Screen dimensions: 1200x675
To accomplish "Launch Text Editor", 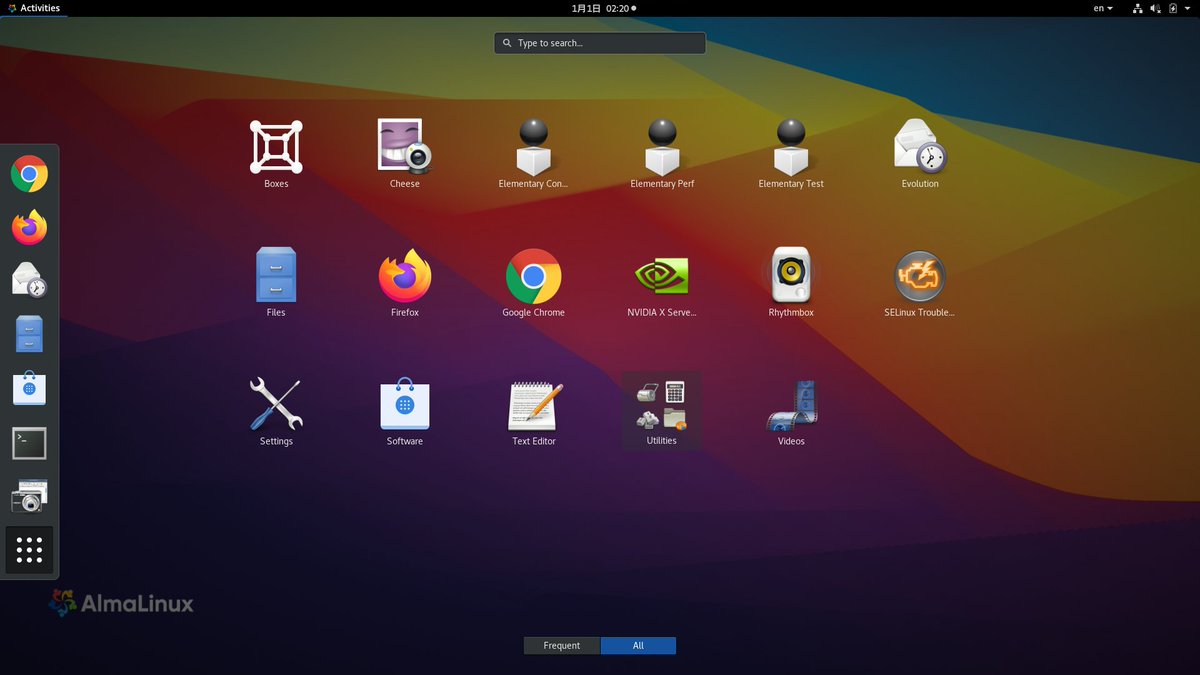I will 533,412.
